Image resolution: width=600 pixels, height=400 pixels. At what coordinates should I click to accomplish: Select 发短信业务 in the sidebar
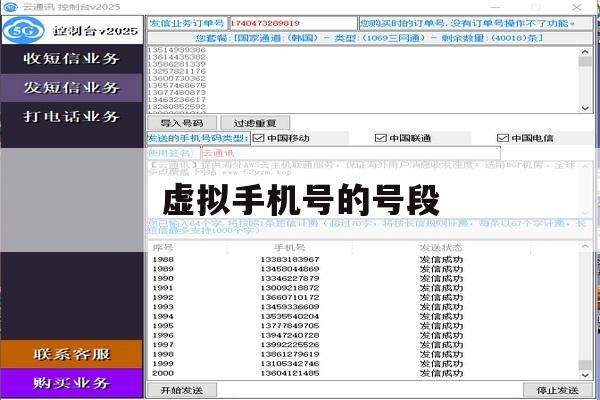[71, 88]
